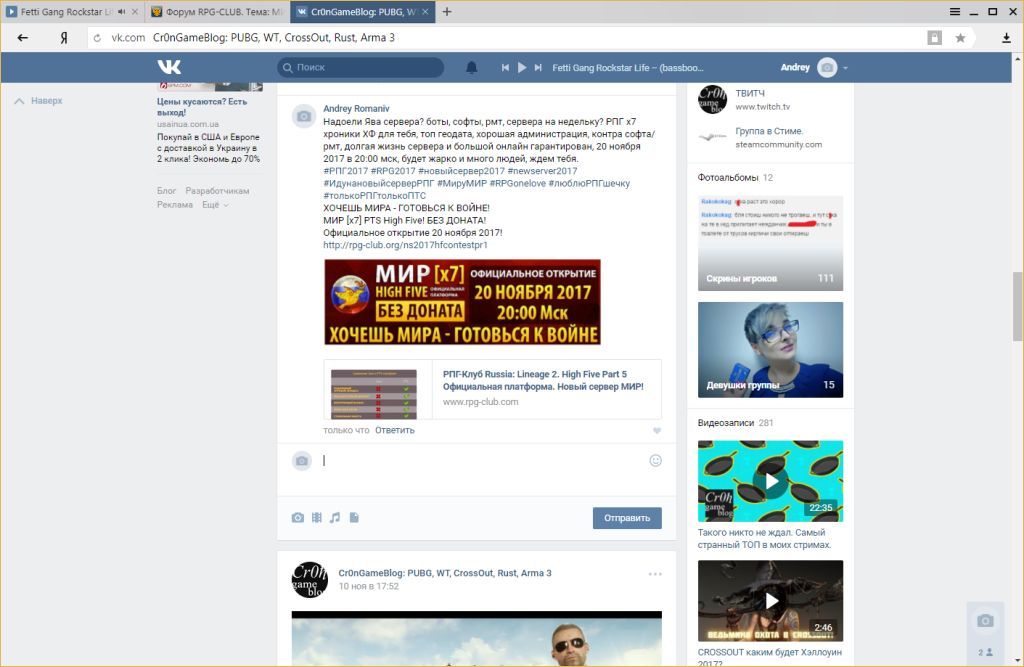The height and width of the screenshot is (667, 1024).
Task: Click now-playing title Fetti Gang Rockstar Life
Action: 628,67
